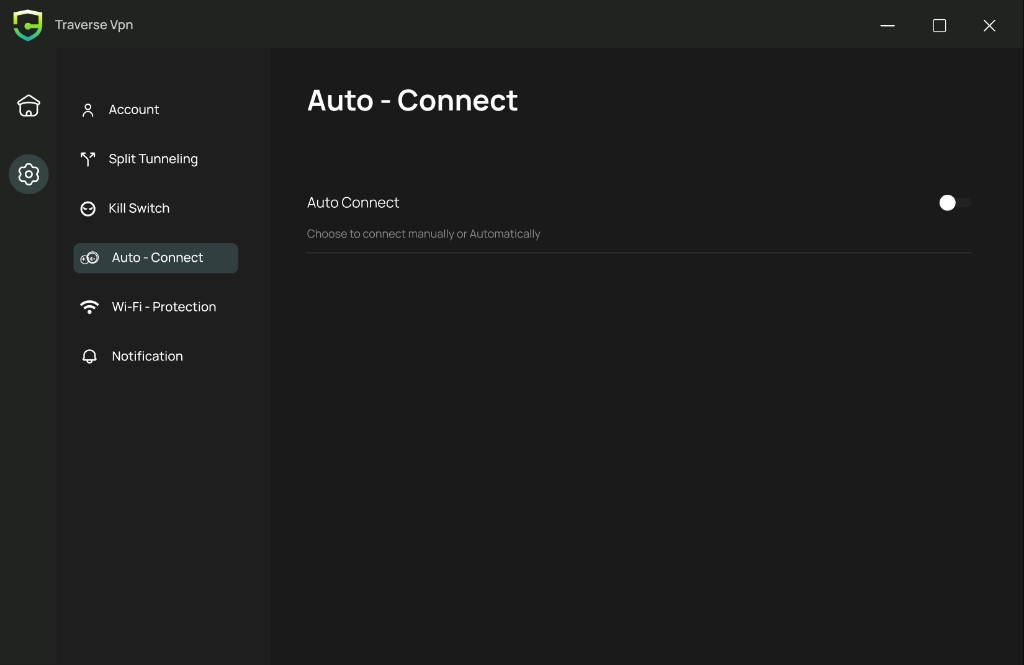
Task: Select the Auto - Connect menu entry
Action: (x=155, y=258)
